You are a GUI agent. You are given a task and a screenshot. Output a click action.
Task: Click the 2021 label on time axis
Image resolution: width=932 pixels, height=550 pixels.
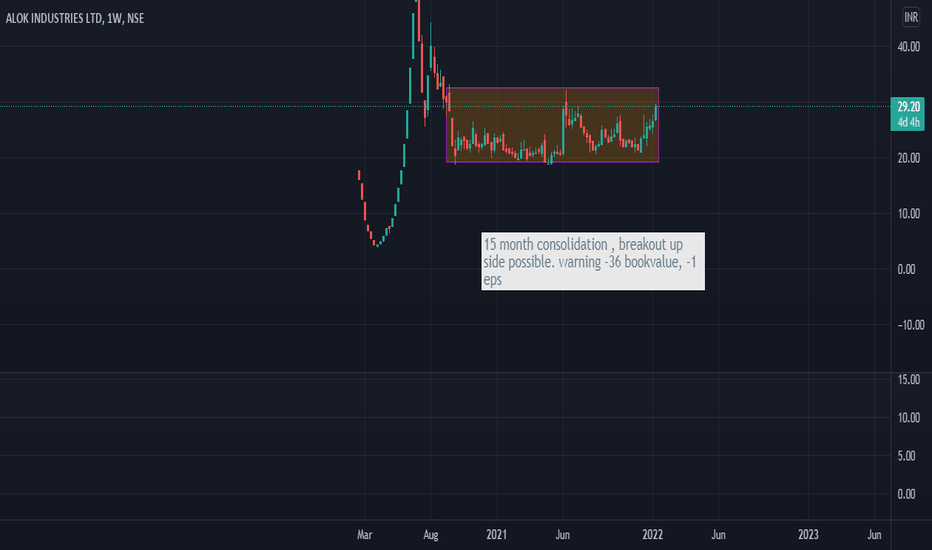click(496, 535)
